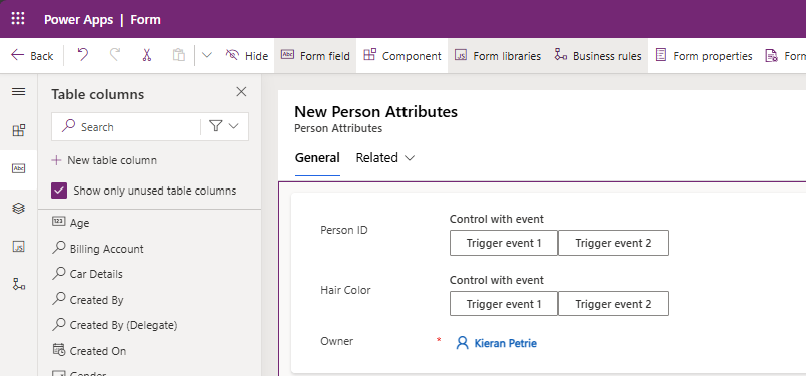806x376 pixels.
Task: Uncheck Show only unused table columns
Action: [59, 191]
